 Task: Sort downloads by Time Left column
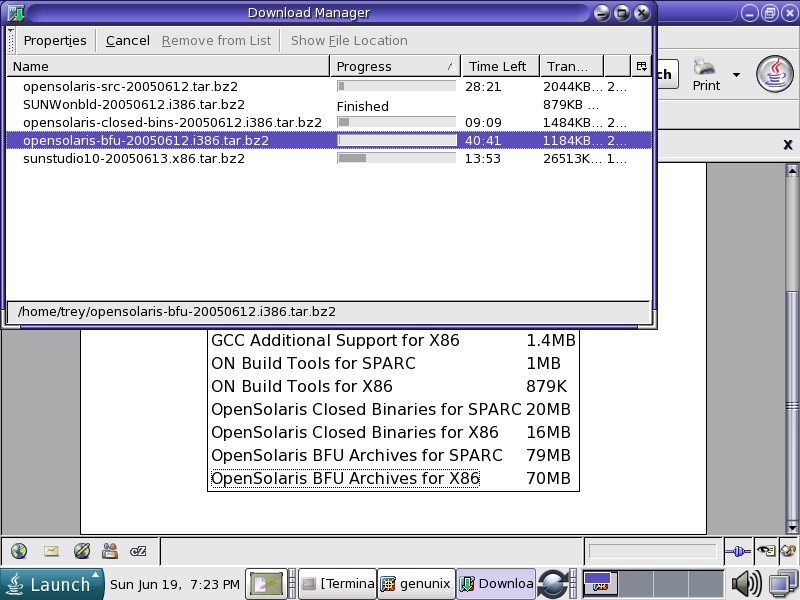(x=501, y=66)
